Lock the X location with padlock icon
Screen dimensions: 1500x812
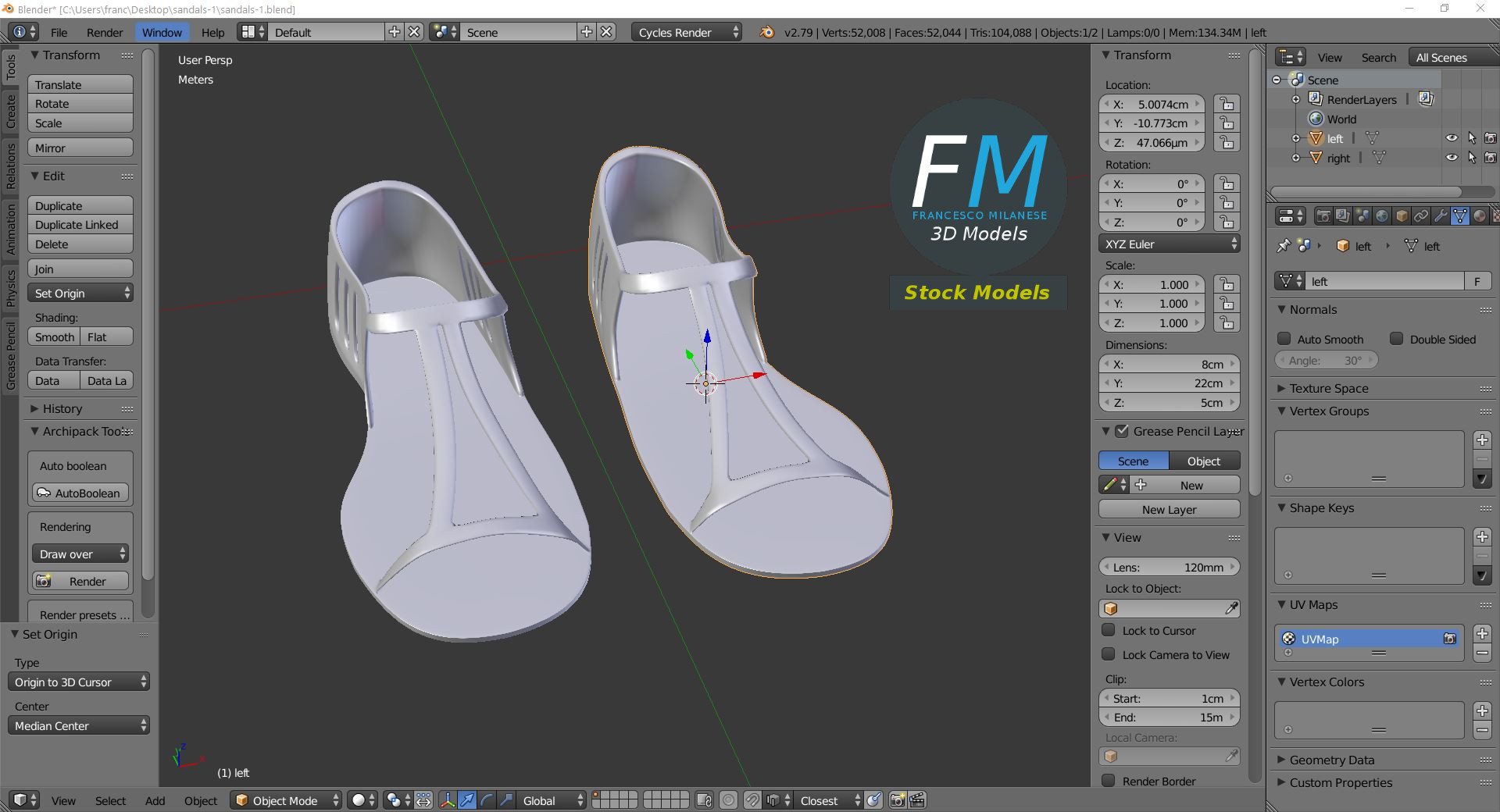click(1227, 104)
